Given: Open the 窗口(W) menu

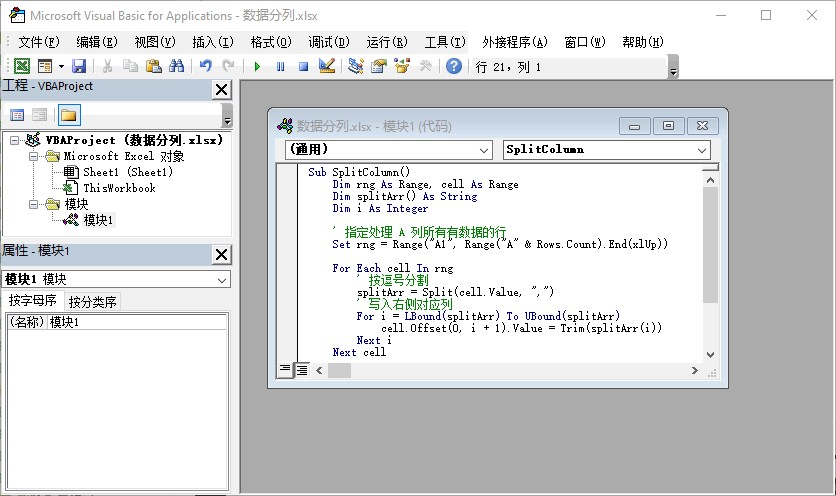Looking at the screenshot, I should 585,42.
